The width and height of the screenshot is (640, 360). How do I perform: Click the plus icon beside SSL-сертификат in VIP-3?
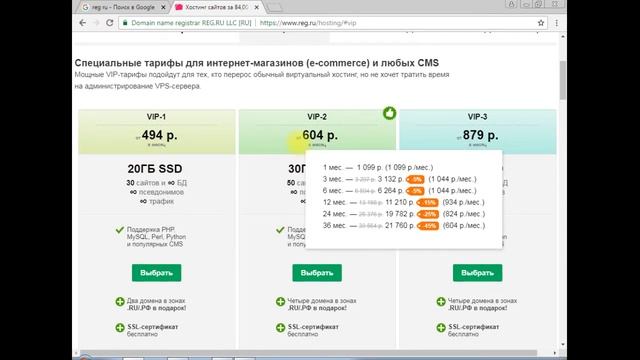click(441, 328)
